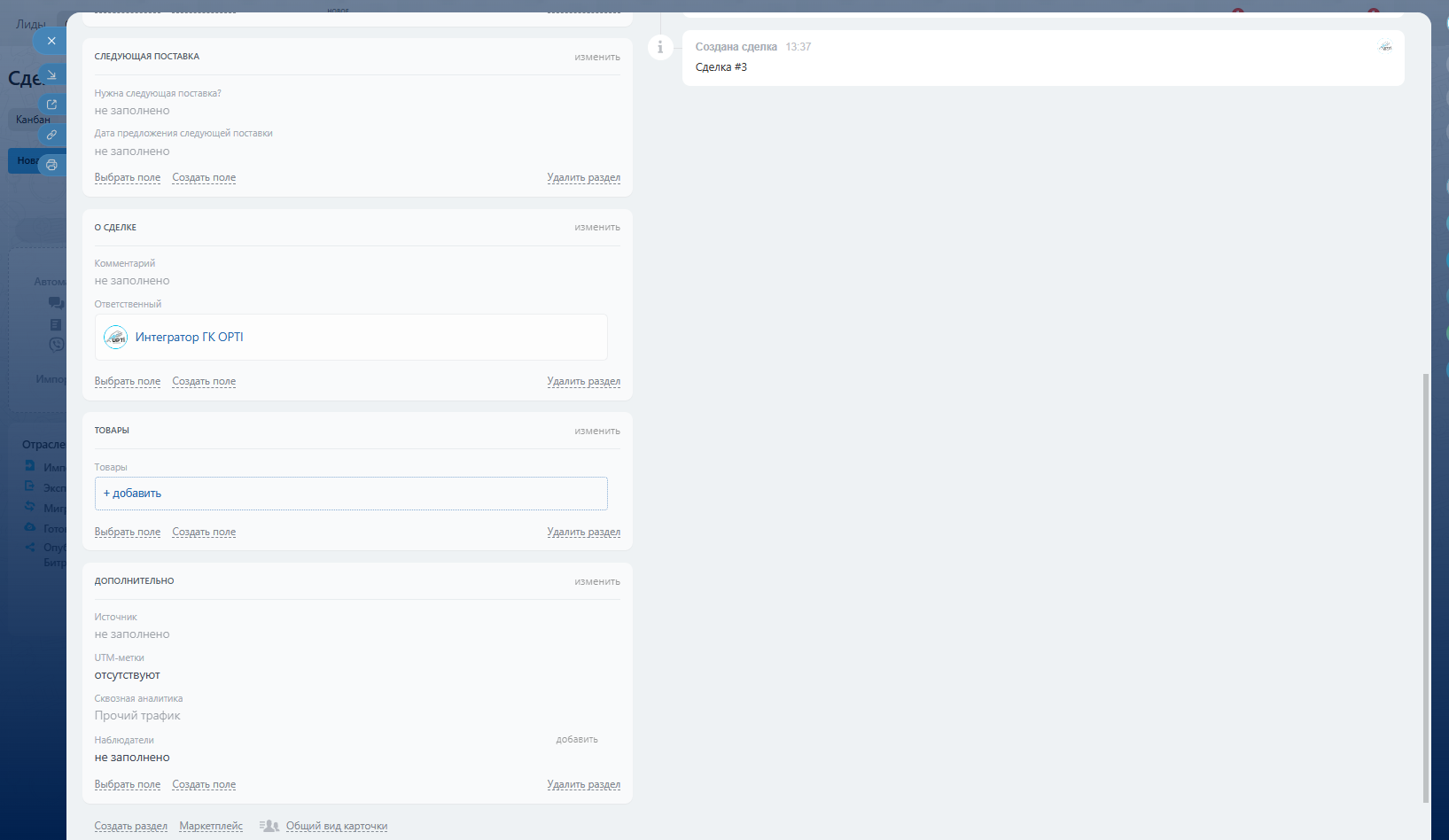
Task: Click the deal card vertical scrollbar
Action: [1425, 588]
